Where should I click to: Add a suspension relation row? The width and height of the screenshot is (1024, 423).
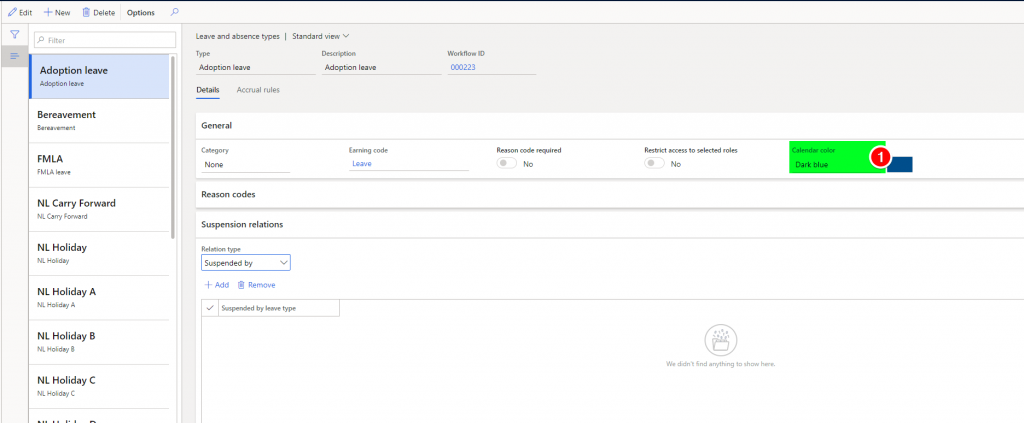point(216,285)
